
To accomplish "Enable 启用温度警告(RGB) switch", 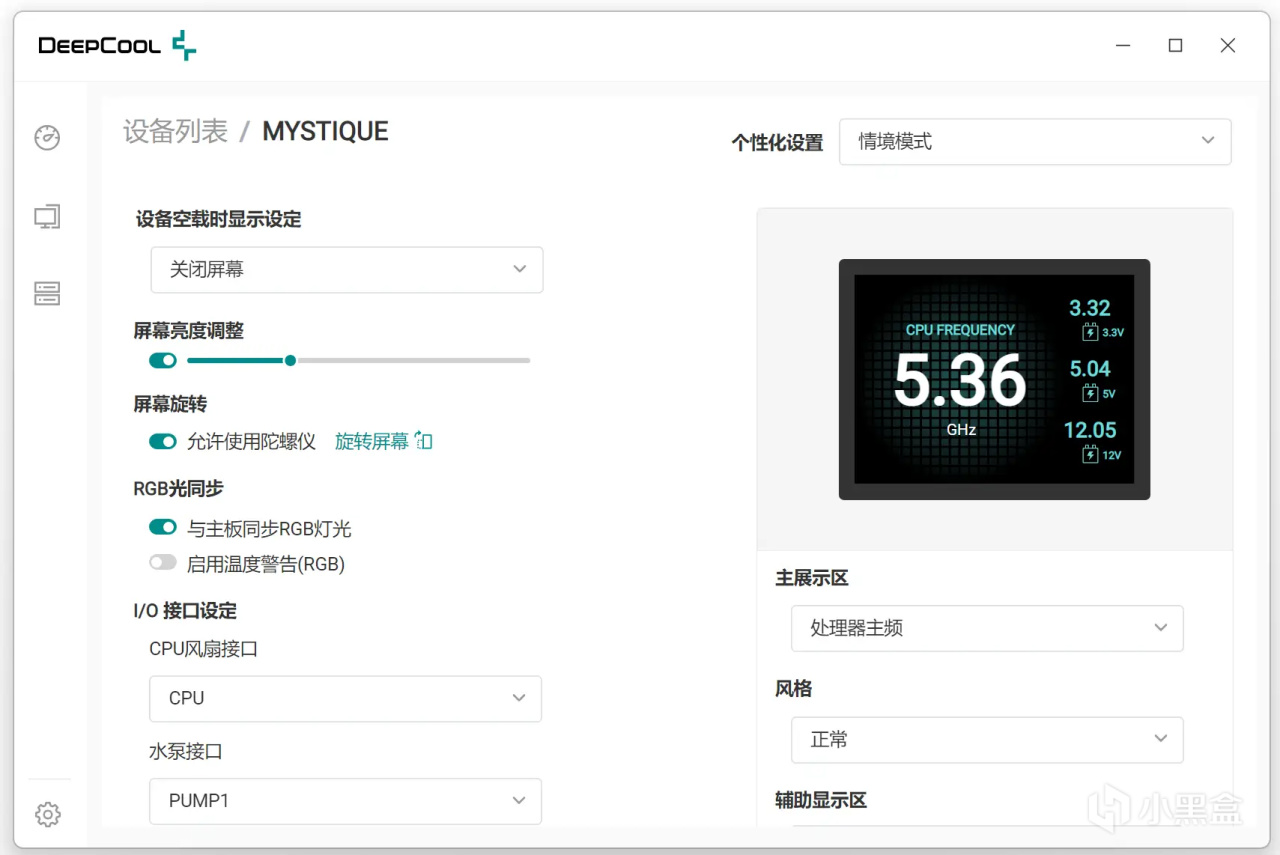I will (x=163, y=563).
